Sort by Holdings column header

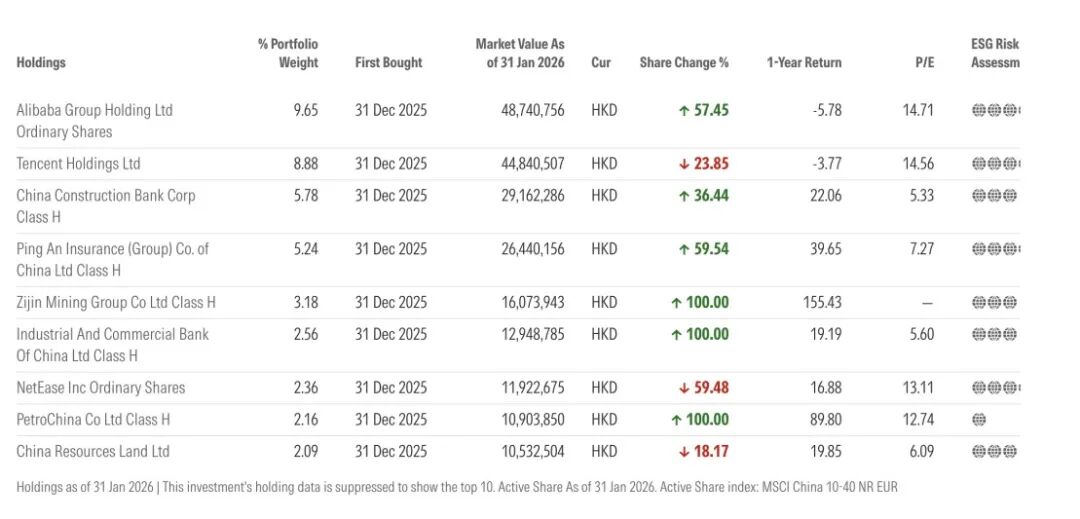[x=41, y=62]
